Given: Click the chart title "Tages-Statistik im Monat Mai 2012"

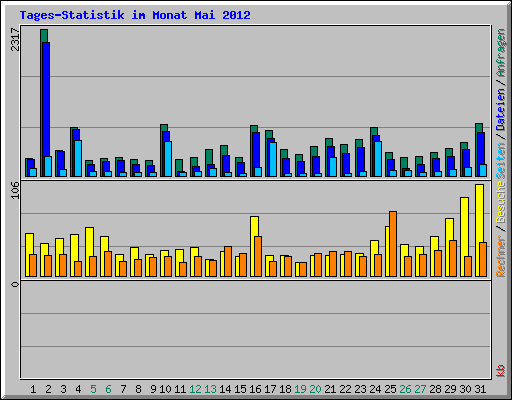Looking at the screenshot, I should click(x=135, y=15).
